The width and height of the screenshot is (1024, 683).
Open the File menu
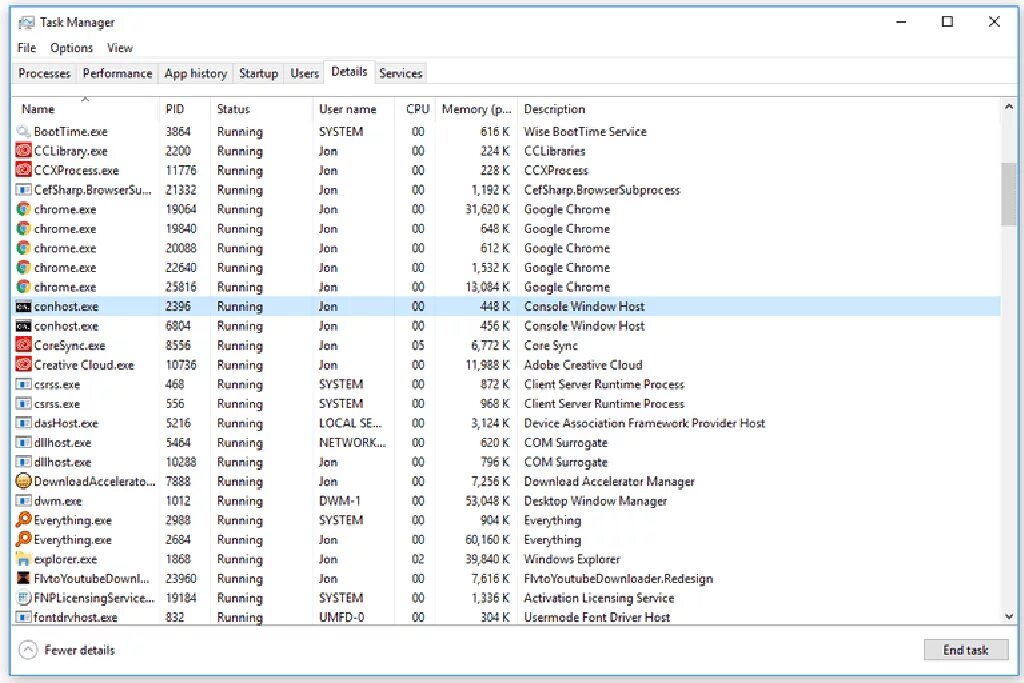27,48
